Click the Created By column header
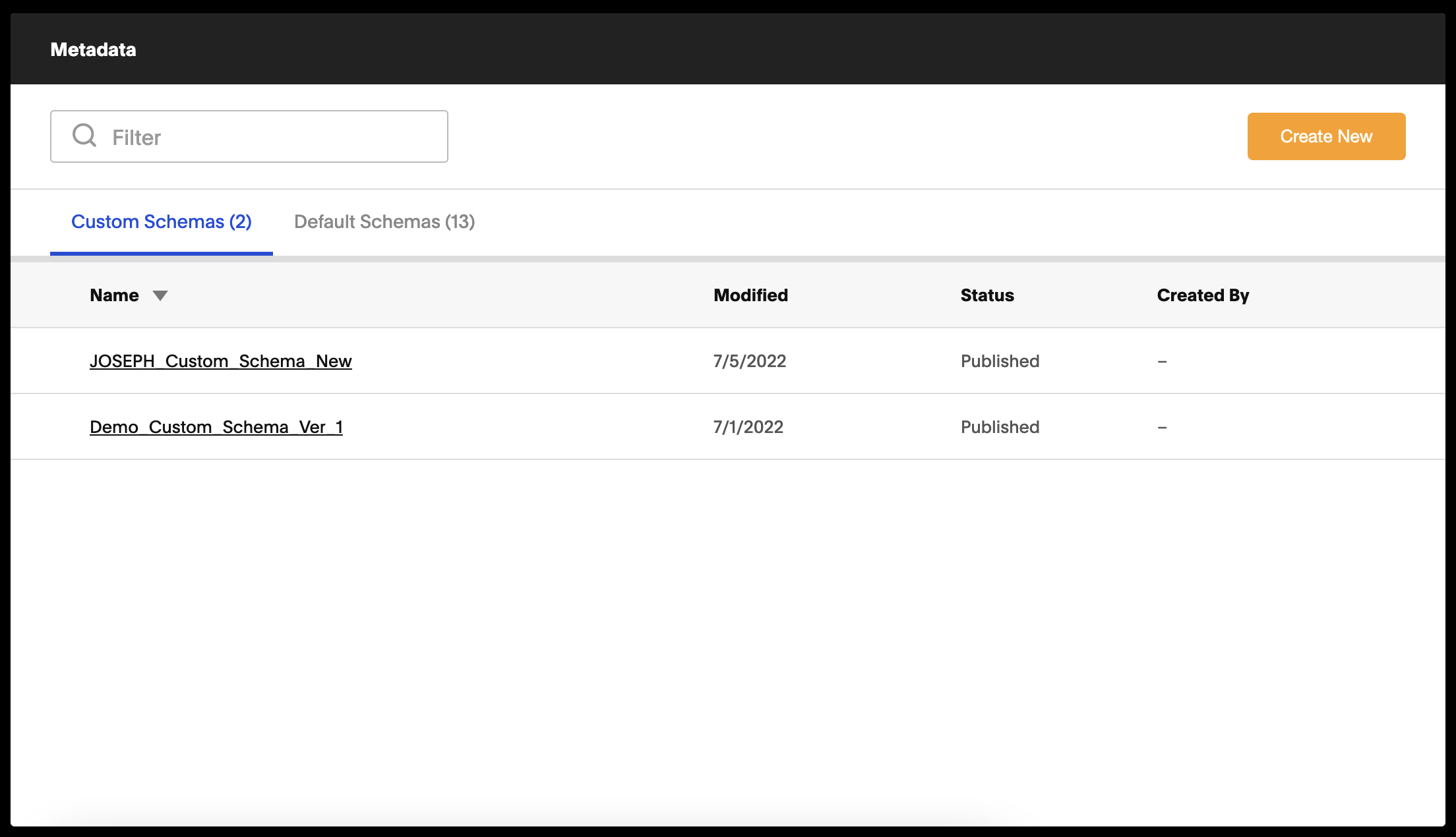1456x837 pixels. pyautogui.click(x=1203, y=295)
